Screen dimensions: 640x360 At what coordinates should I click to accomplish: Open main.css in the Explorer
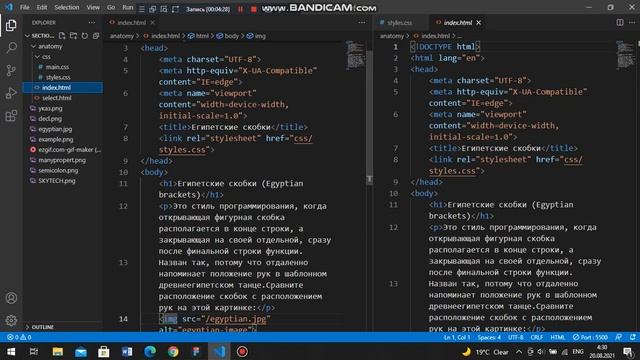click(x=57, y=67)
